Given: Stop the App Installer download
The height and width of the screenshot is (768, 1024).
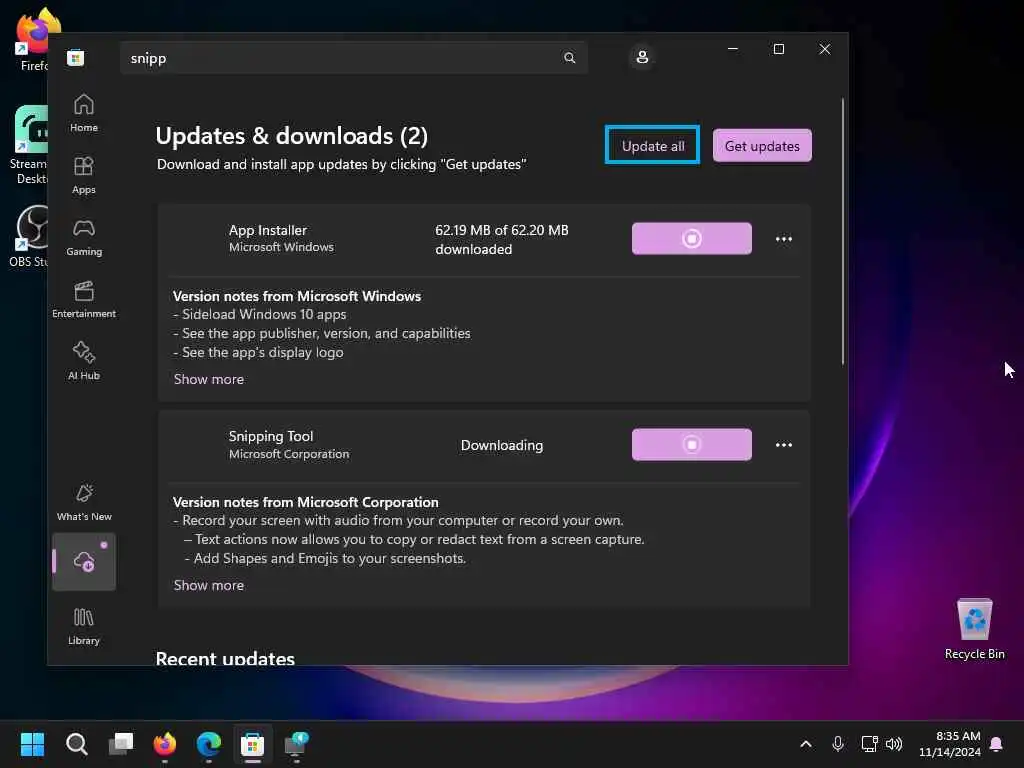Looking at the screenshot, I should click(x=692, y=238).
